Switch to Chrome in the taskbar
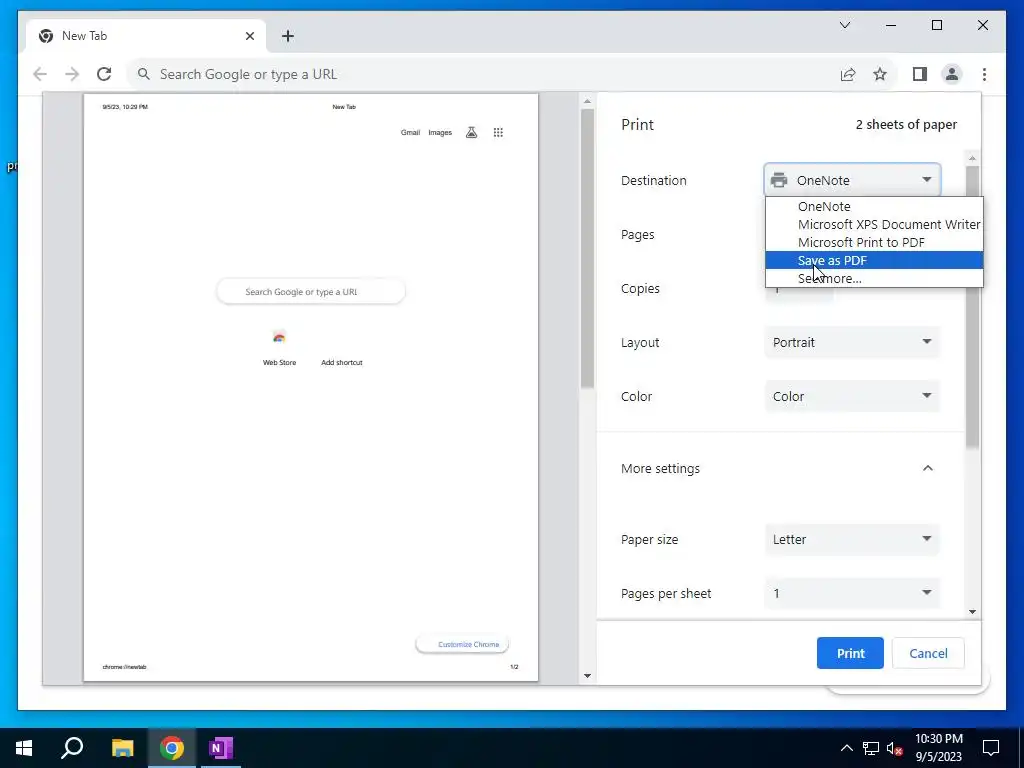Screen dimensions: 1024x768 [x=172, y=748]
